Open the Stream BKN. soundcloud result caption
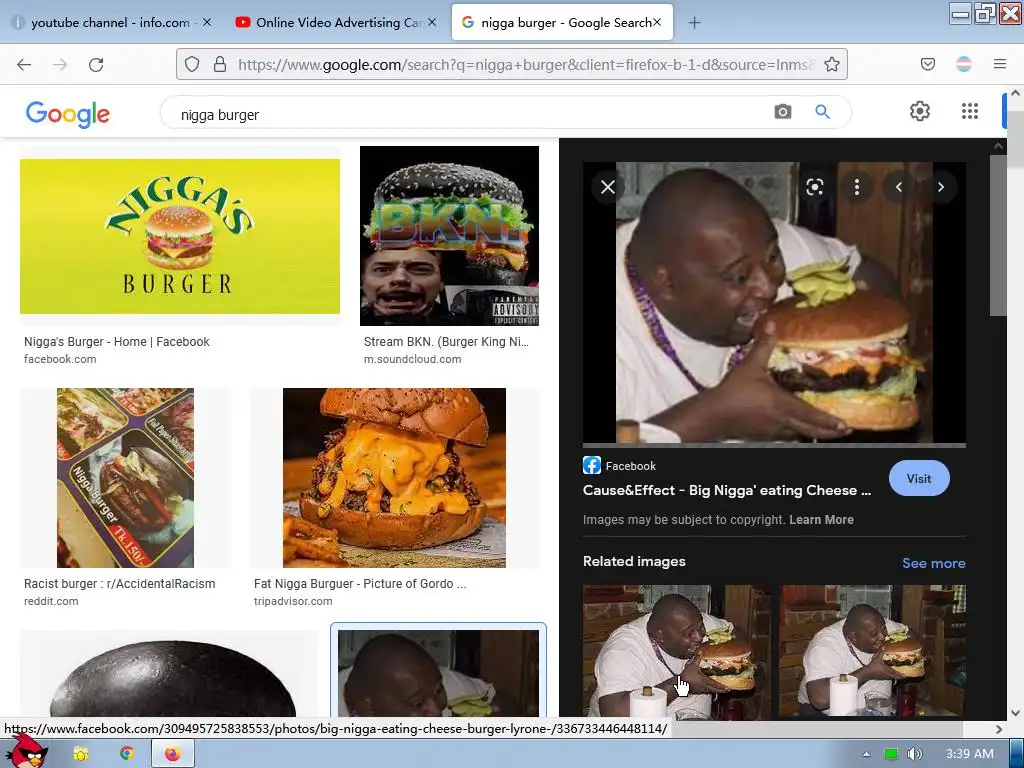Image resolution: width=1024 pixels, height=768 pixels. click(446, 342)
